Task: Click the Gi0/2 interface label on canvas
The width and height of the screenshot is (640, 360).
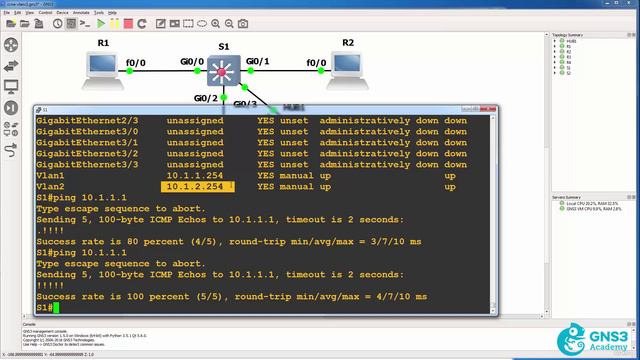Action: point(206,98)
